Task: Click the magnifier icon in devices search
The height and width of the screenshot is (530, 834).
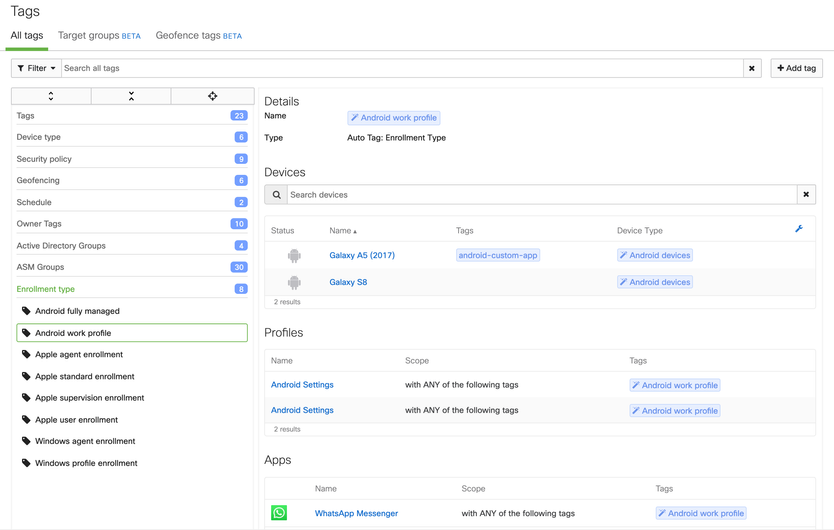Action: [277, 195]
